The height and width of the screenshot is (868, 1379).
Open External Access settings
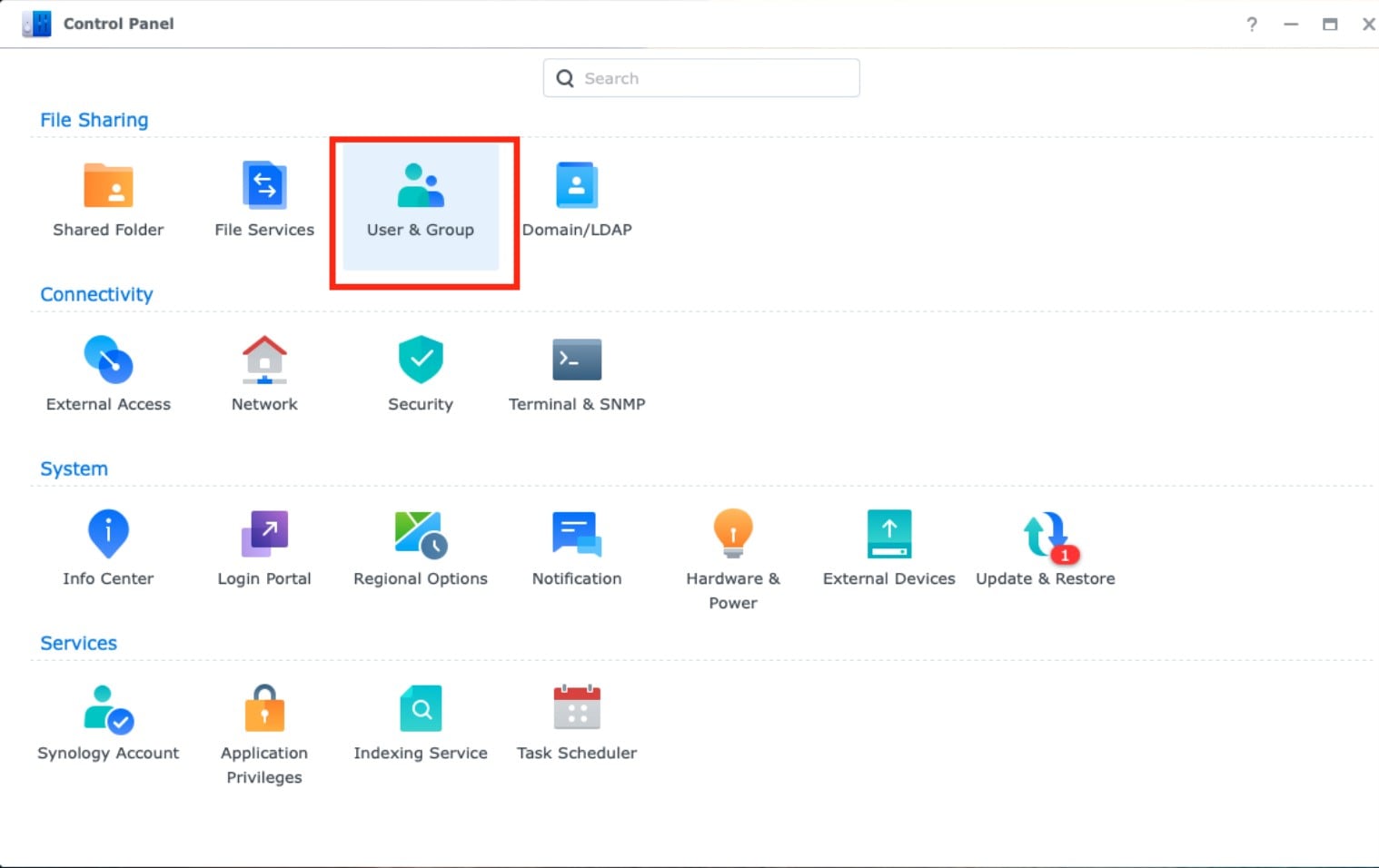coord(108,361)
